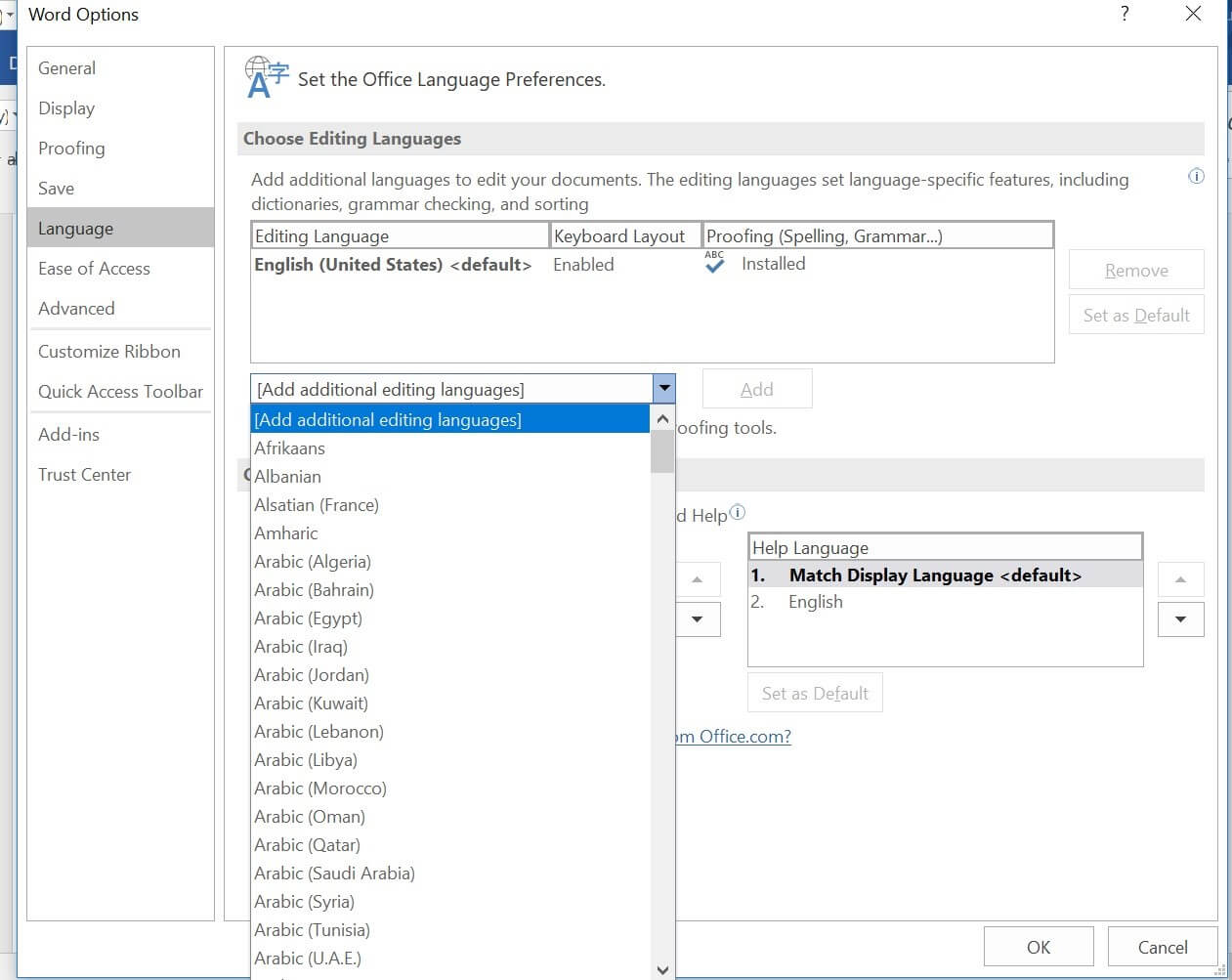Click the info icon above the editing languages table
Screen dimensions: 1232x980
[1196, 176]
